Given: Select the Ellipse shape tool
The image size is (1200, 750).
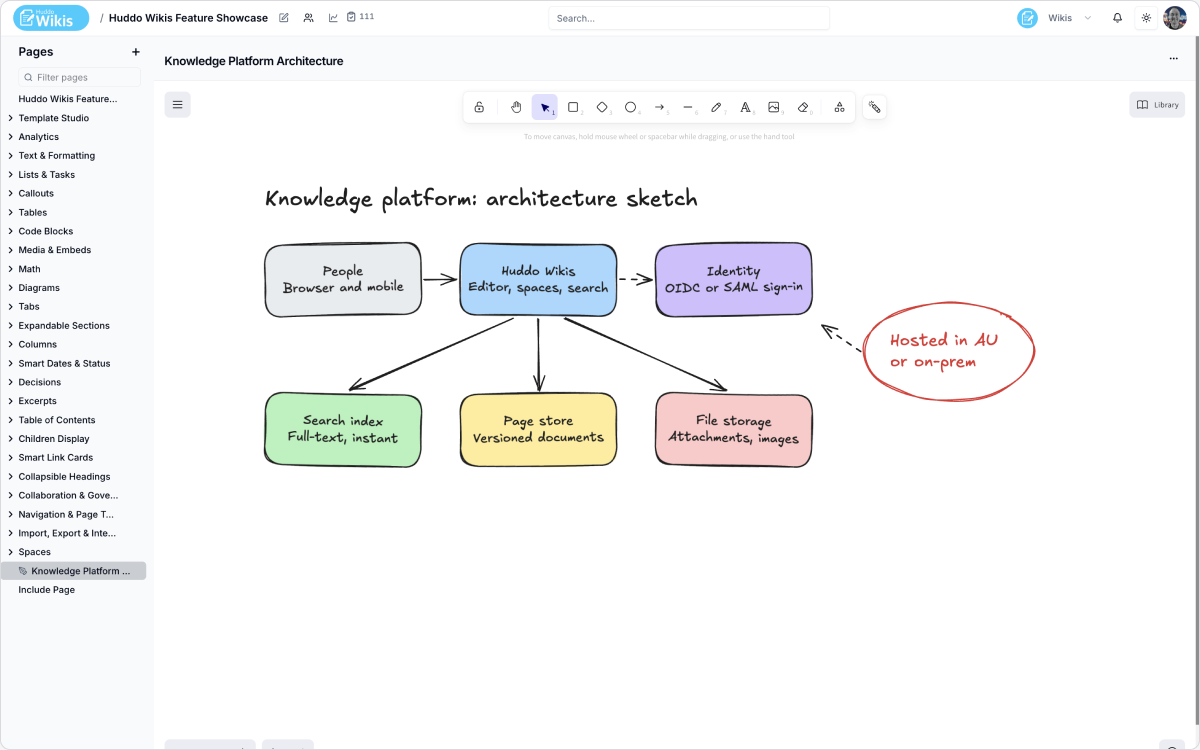Looking at the screenshot, I should coord(630,107).
